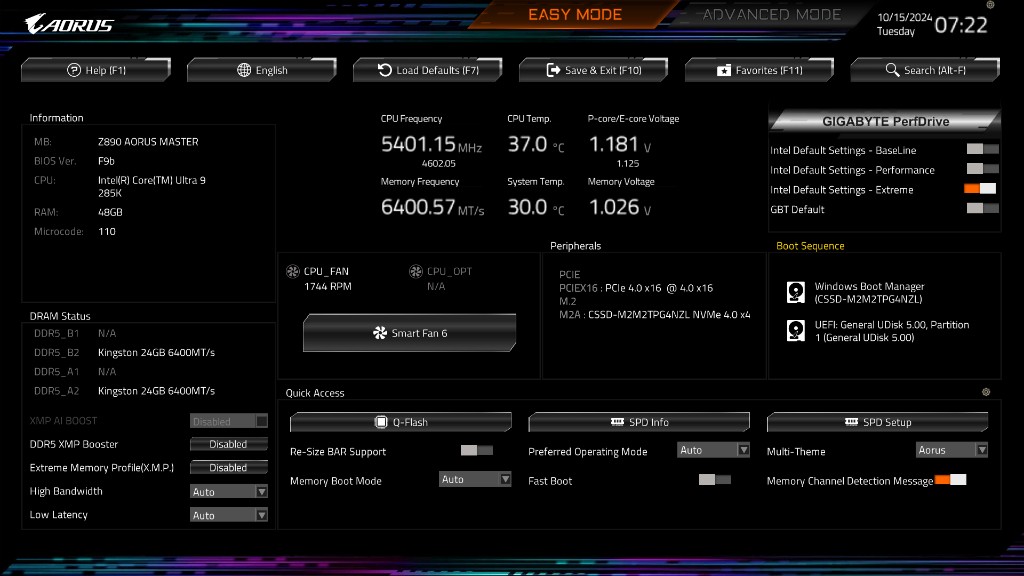Image resolution: width=1024 pixels, height=576 pixels.
Task: Click the DDR5_A2 Kingston 24GB 6400MT/s row
Action: pos(124,391)
